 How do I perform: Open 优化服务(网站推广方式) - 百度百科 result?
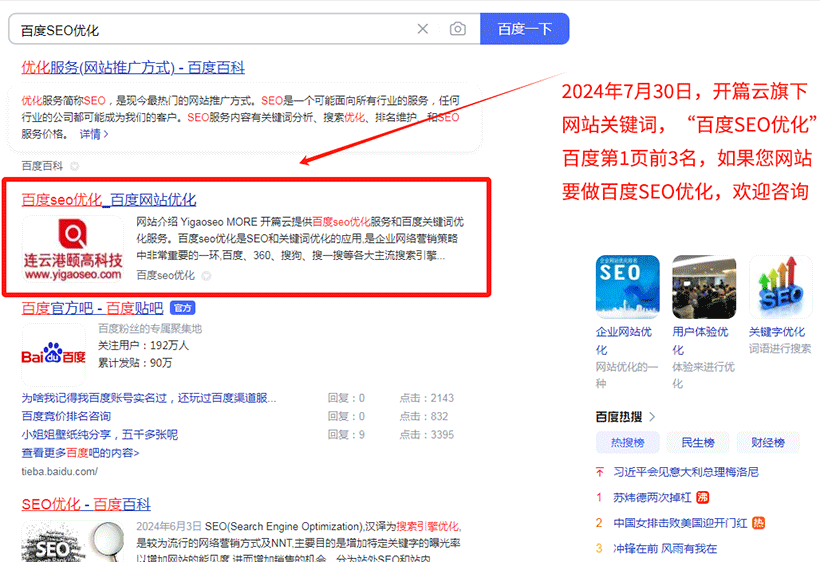coord(133,68)
